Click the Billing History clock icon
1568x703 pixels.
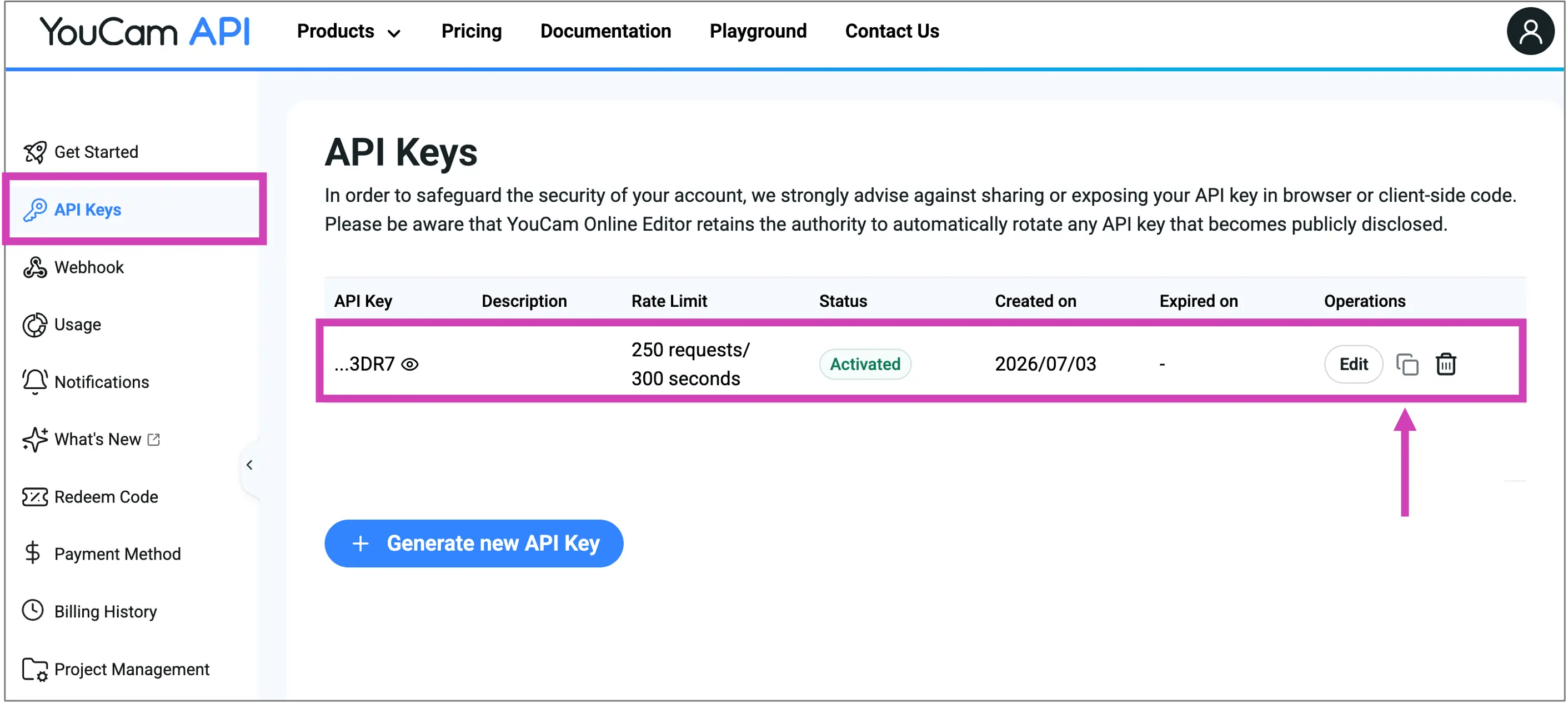click(33, 610)
